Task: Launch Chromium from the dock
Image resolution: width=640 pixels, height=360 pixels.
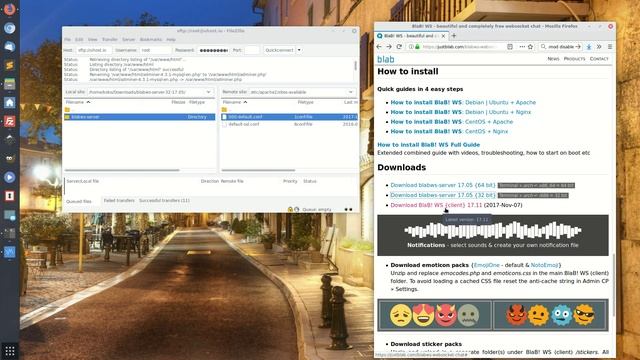Action: (x=10, y=28)
